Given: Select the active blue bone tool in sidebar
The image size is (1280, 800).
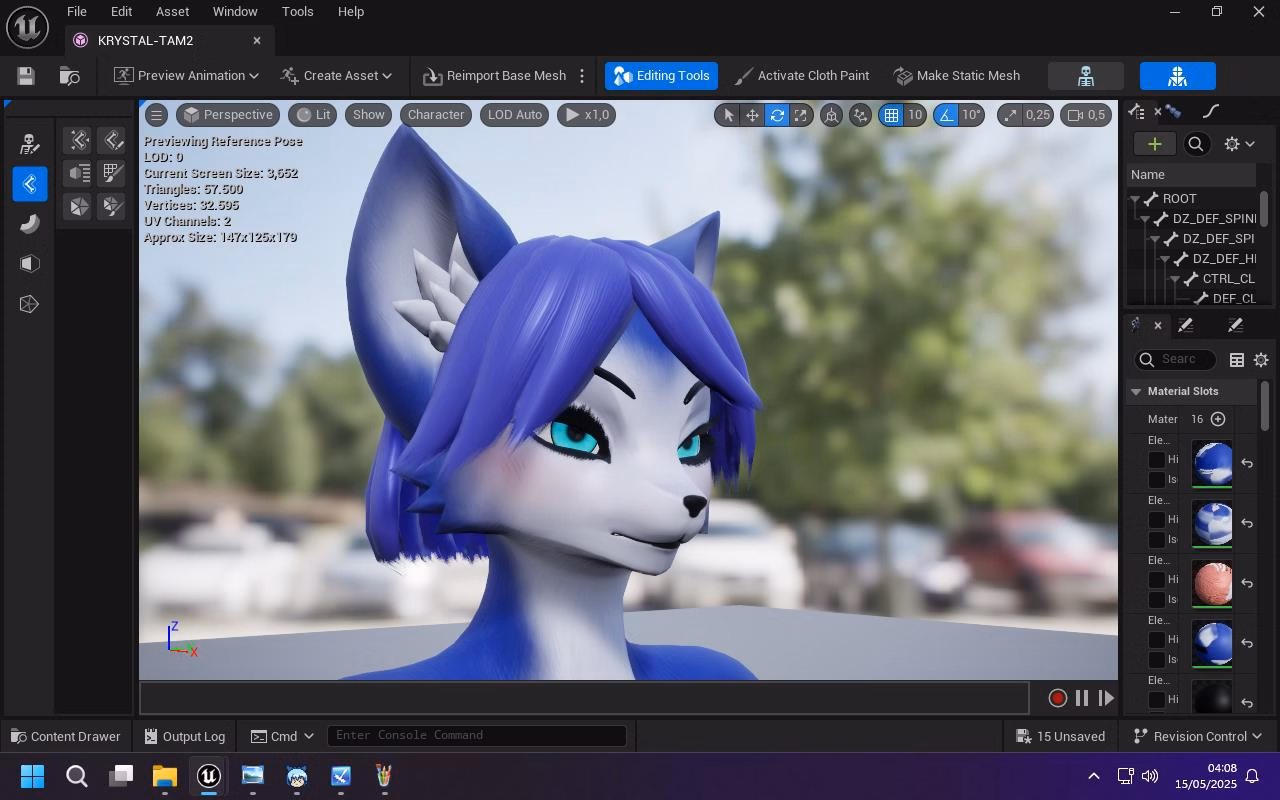Looking at the screenshot, I should (29, 184).
